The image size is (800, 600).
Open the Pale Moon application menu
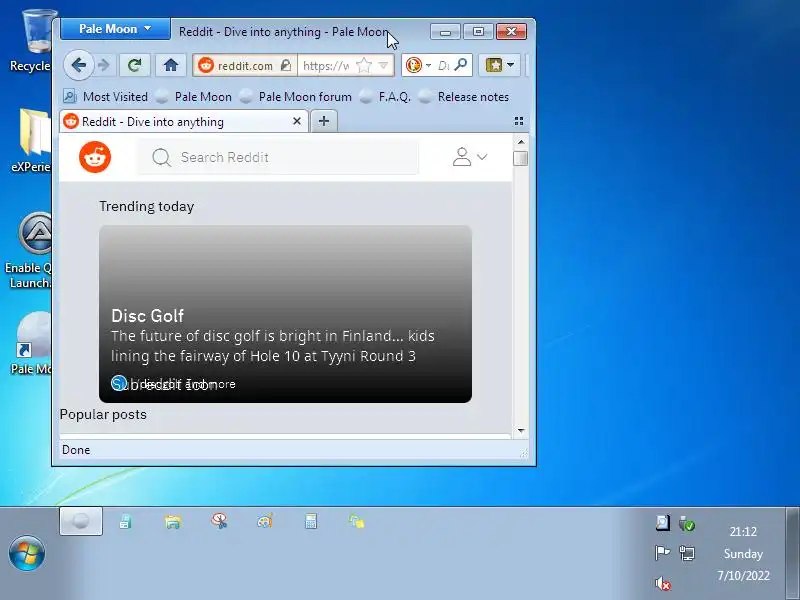tap(115, 29)
